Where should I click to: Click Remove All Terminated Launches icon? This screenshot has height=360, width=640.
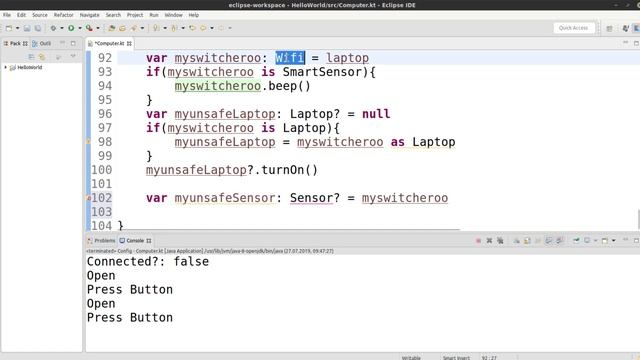[500, 241]
